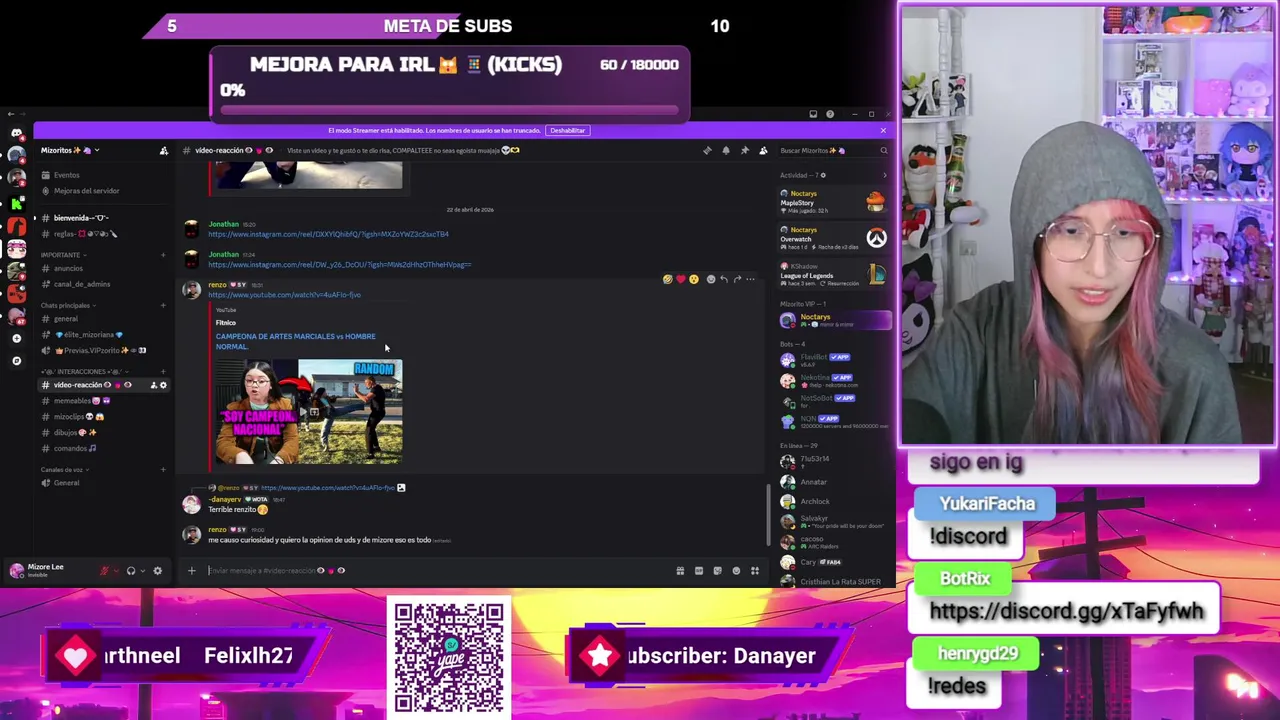This screenshot has height=720, width=1280.
Task: Open the emoji picker in message bar
Action: [736, 571]
